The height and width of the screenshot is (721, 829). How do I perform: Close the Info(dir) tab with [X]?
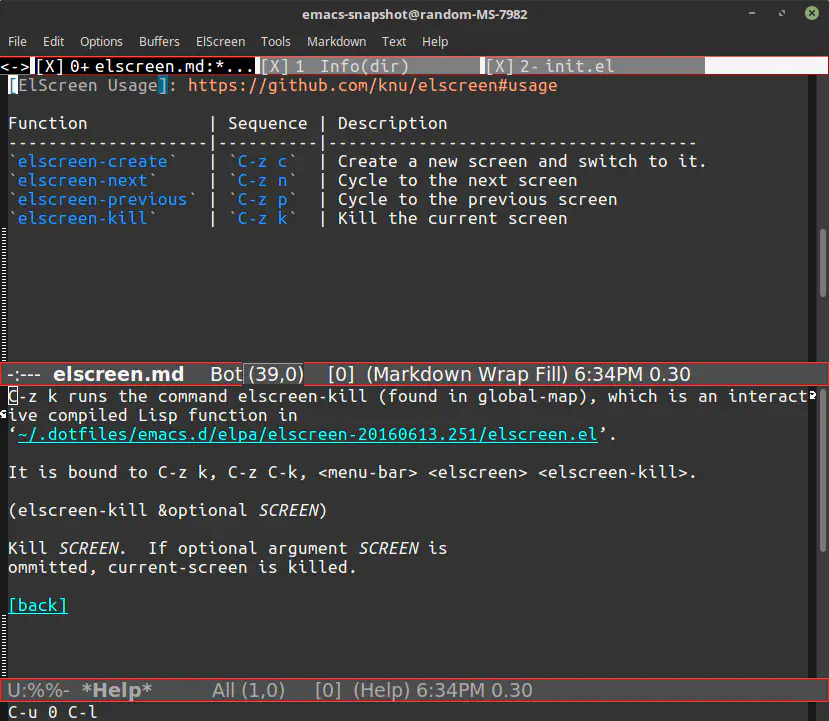pos(275,67)
